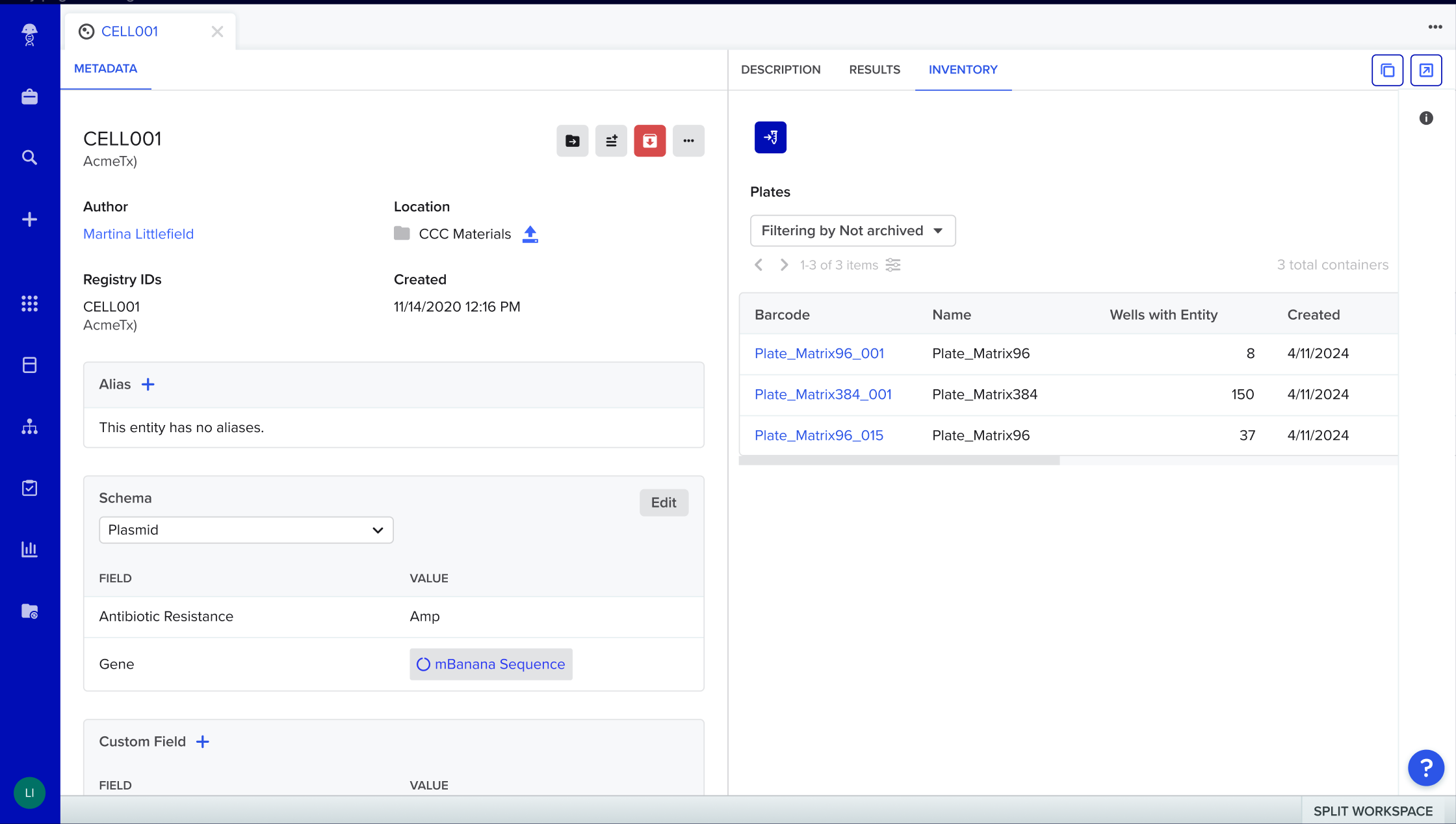Click the Create plus icon in sidebar

[29, 220]
